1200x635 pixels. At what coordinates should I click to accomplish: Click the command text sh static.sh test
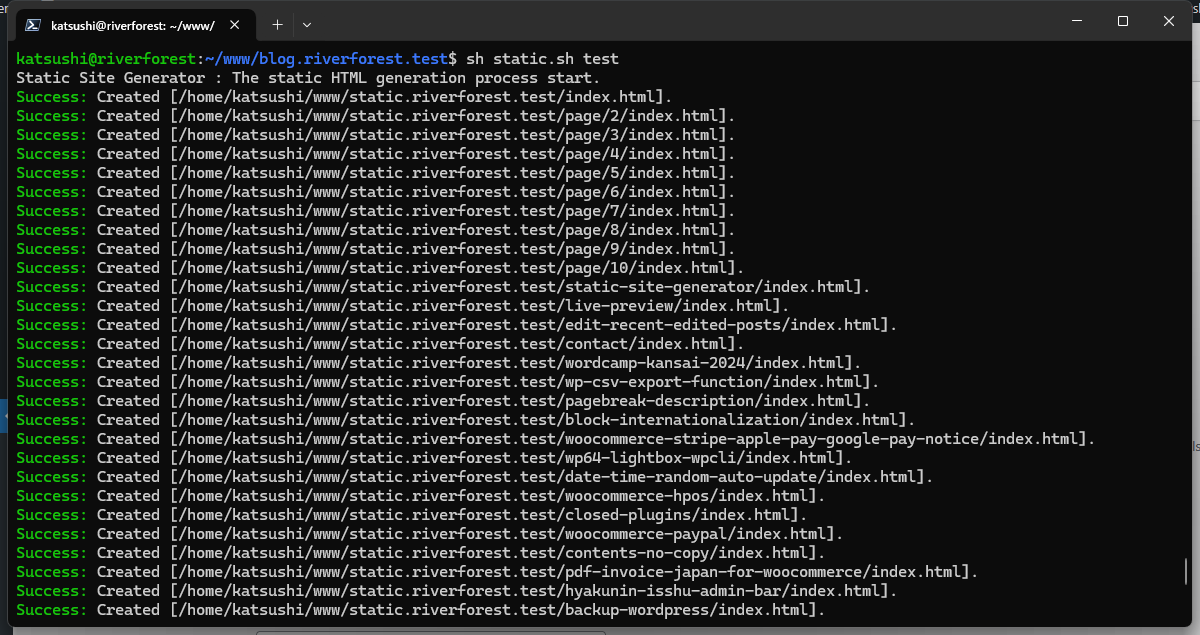pos(545,58)
